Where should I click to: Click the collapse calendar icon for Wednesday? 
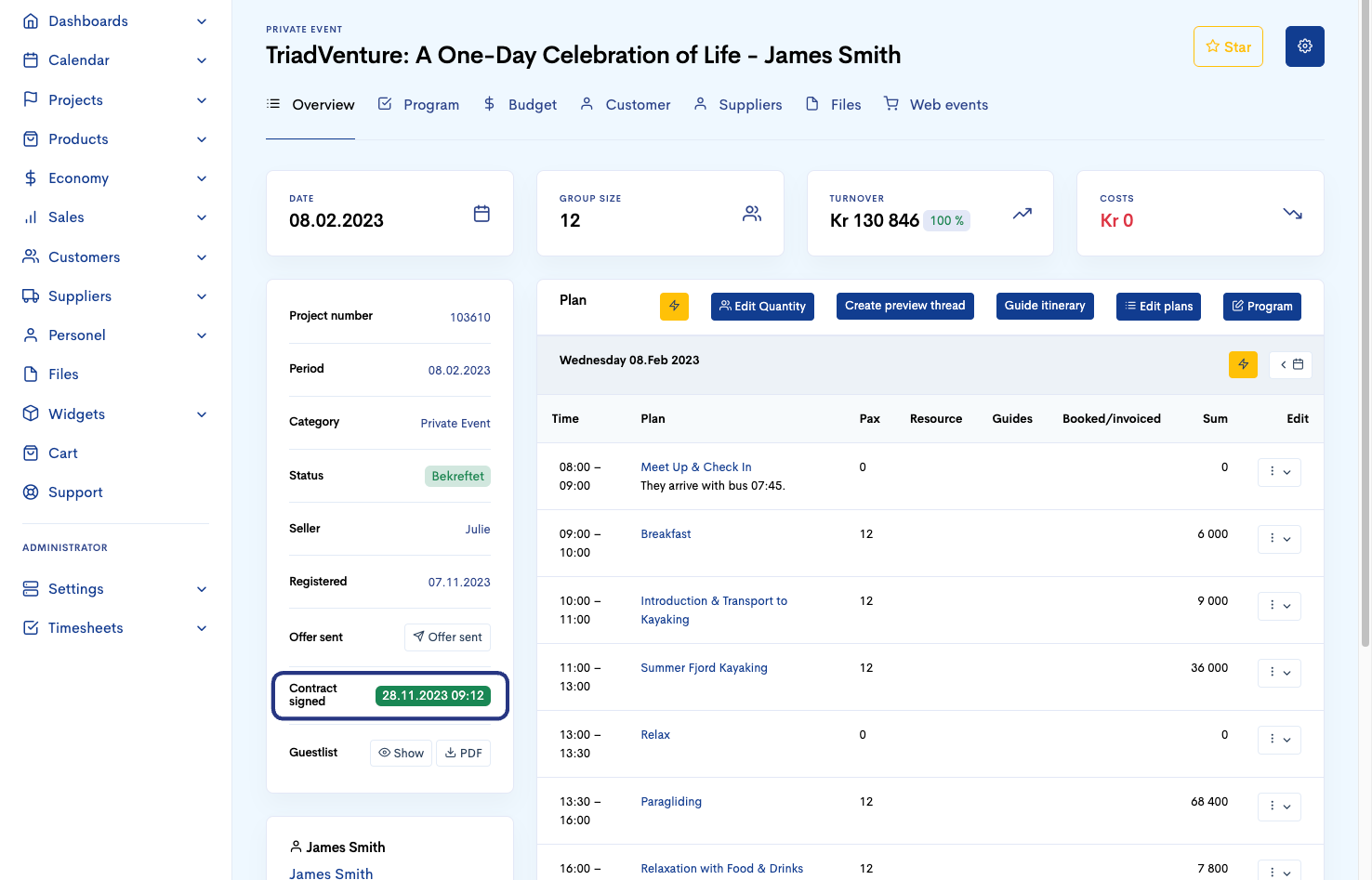[x=1291, y=364]
